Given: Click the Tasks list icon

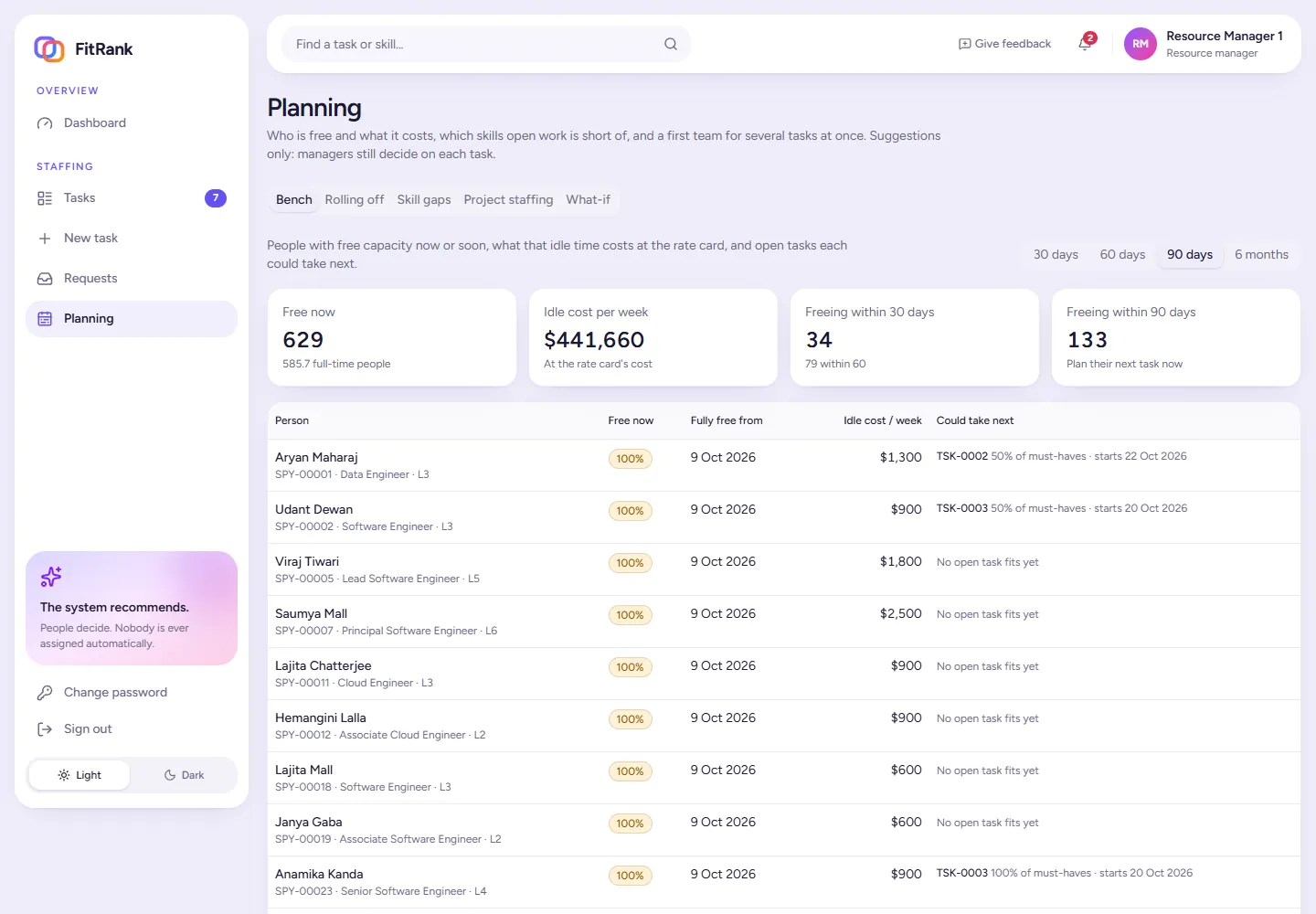Looking at the screenshot, I should pyautogui.click(x=45, y=198).
